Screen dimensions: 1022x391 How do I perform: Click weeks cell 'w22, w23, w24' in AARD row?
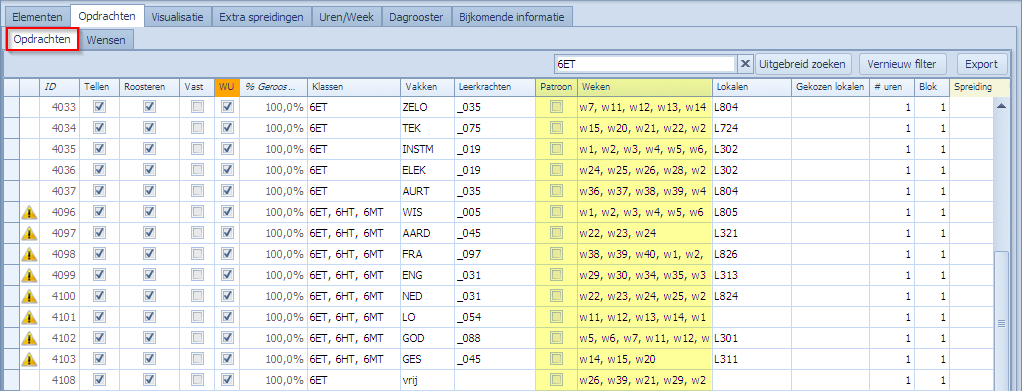(644, 233)
